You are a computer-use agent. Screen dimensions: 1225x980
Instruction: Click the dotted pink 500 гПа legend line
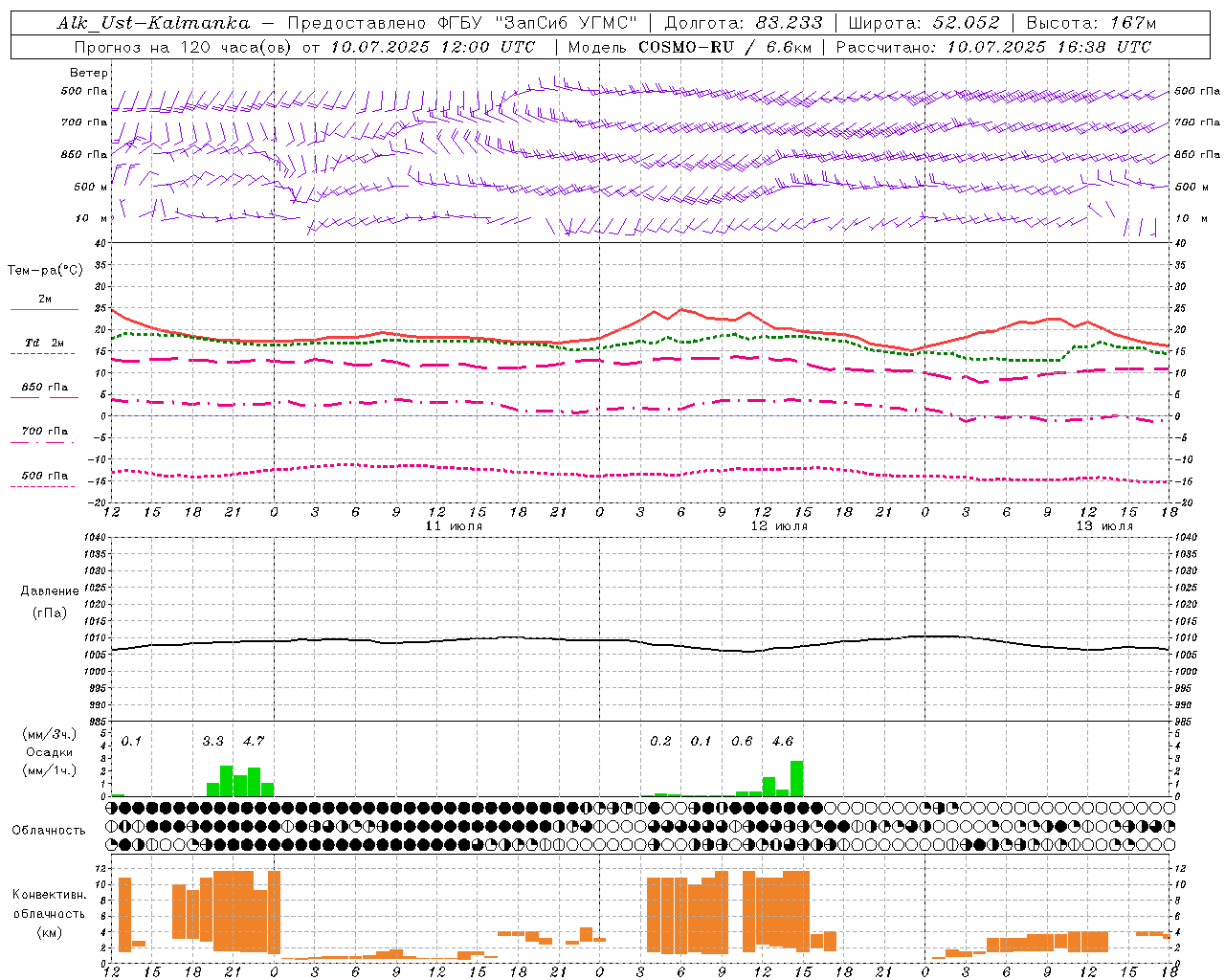click(44, 486)
